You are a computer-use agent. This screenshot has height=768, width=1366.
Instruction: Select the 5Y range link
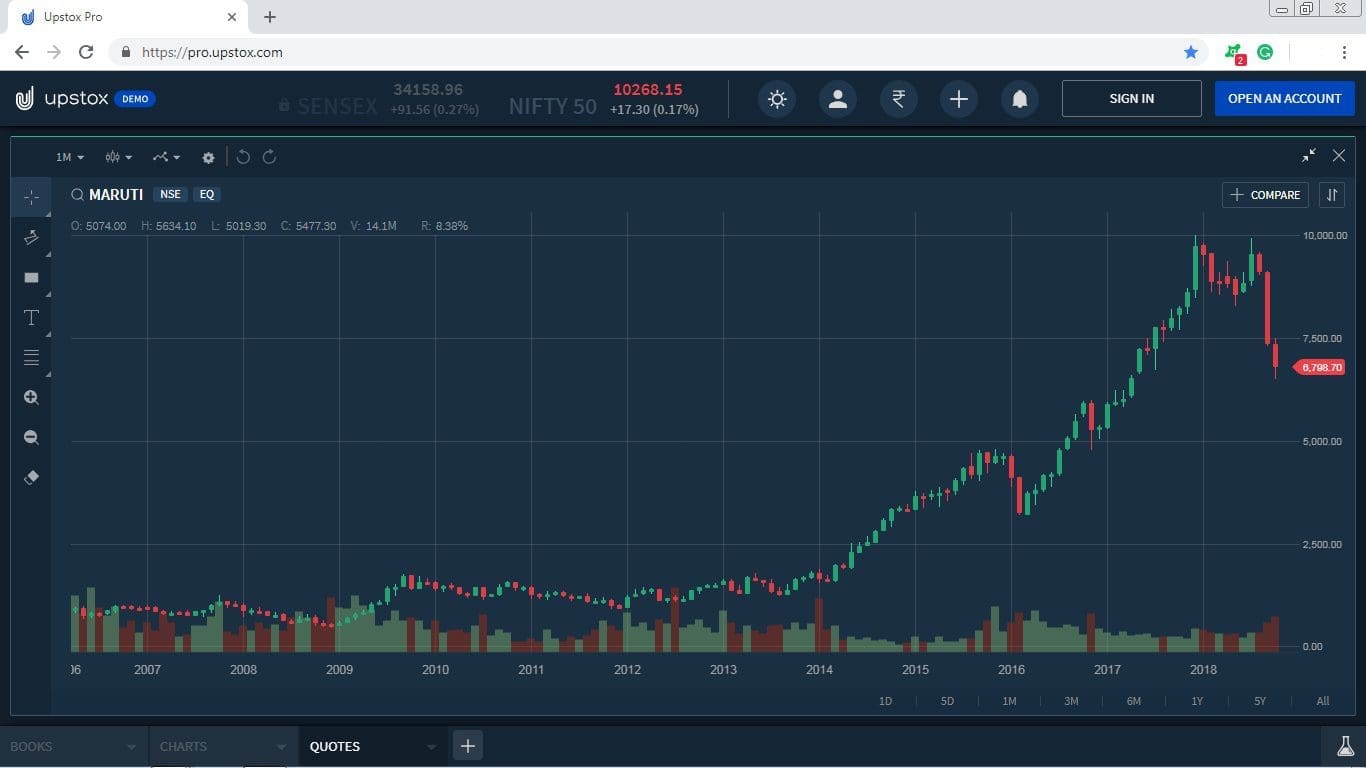pos(1259,701)
